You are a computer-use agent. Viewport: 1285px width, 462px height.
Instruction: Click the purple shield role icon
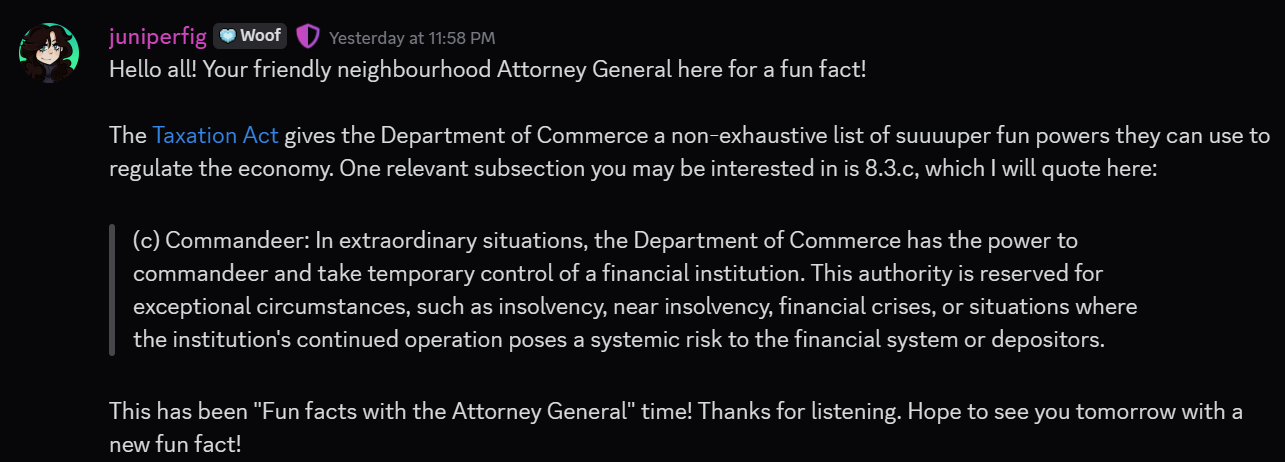[308, 37]
